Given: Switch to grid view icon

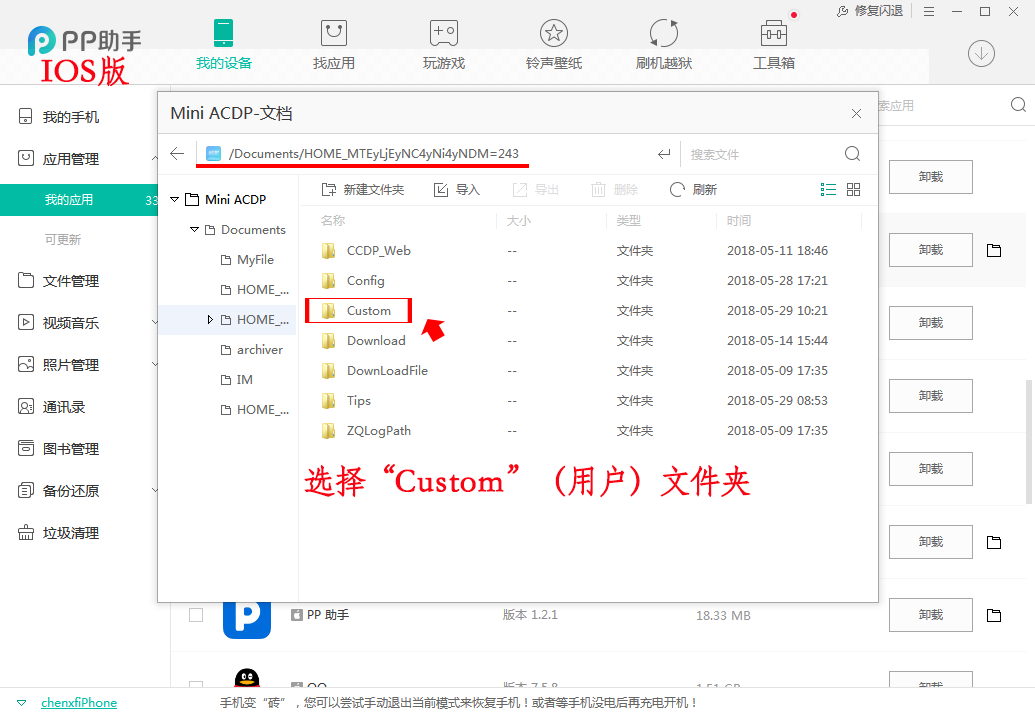Looking at the screenshot, I should click(853, 190).
